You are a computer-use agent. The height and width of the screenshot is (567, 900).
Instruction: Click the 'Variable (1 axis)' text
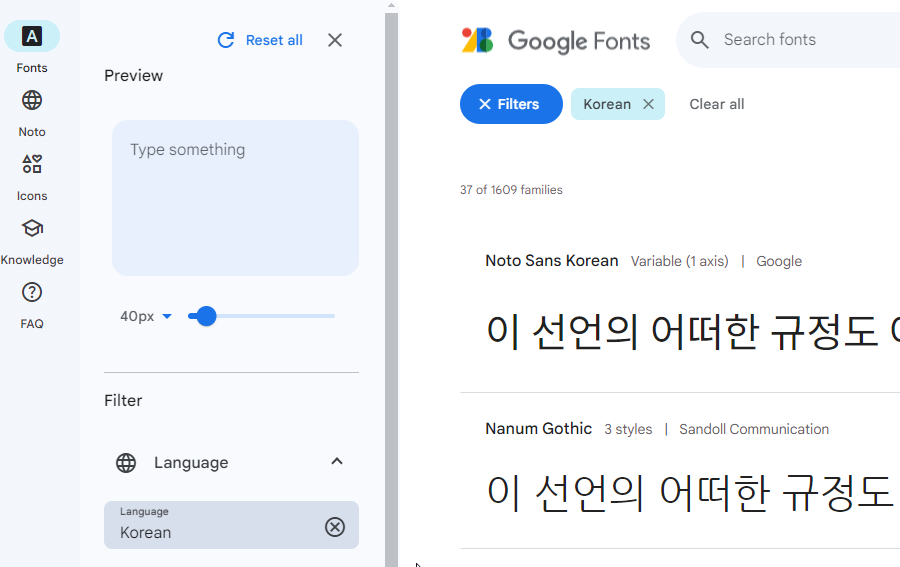680,261
